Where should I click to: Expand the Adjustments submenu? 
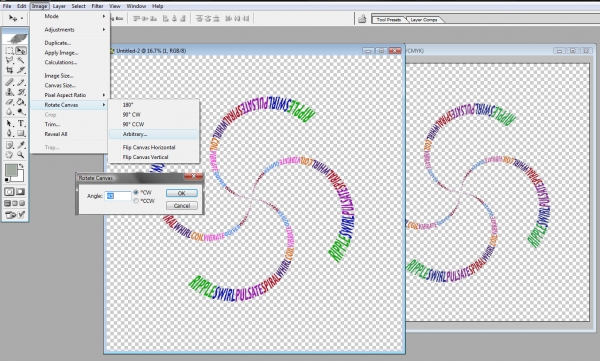(70, 29)
